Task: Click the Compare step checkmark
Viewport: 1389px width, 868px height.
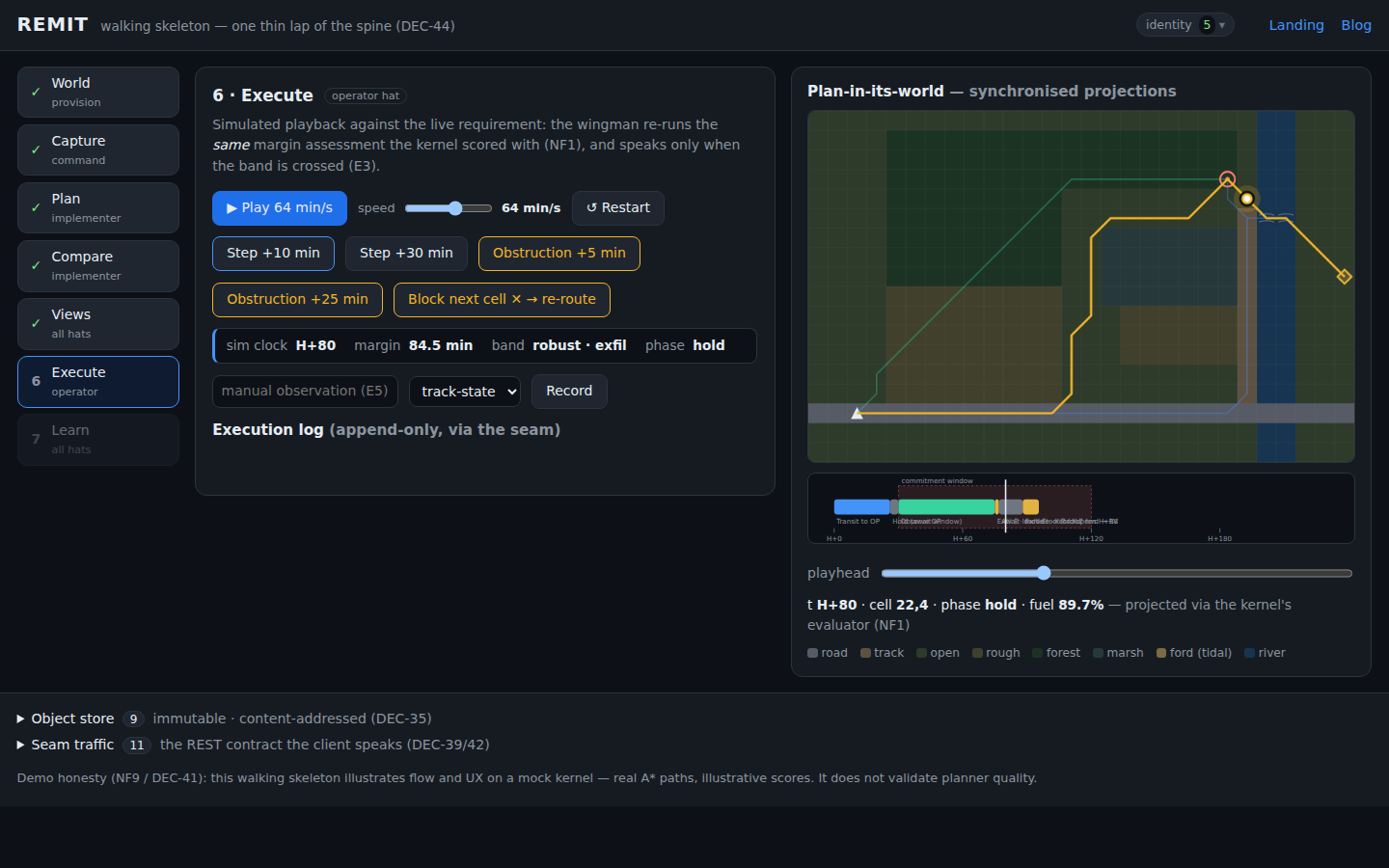Action: (x=36, y=266)
